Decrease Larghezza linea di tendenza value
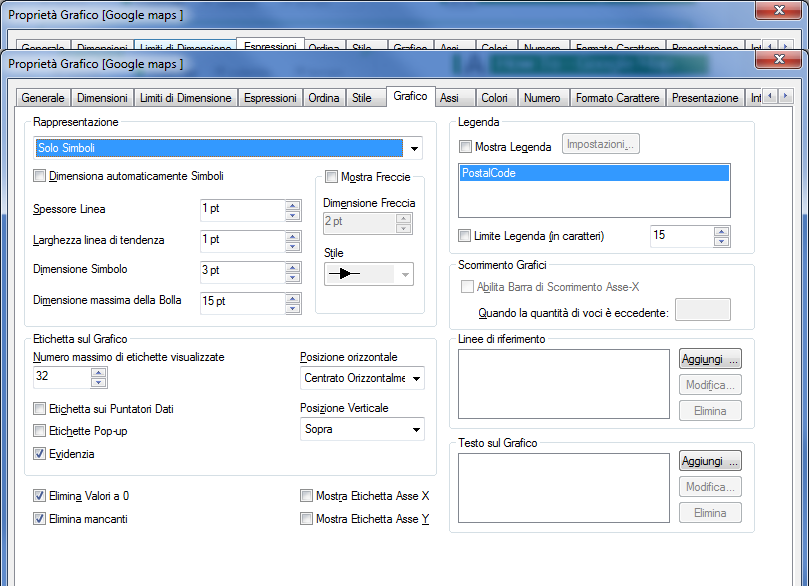The image size is (809, 586). click(x=293, y=246)
